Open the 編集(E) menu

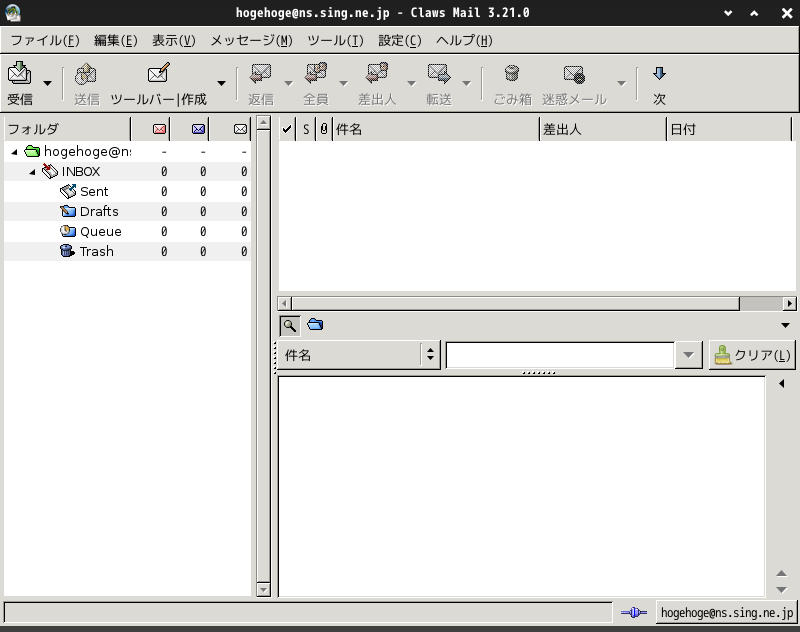tap(116, 40)
